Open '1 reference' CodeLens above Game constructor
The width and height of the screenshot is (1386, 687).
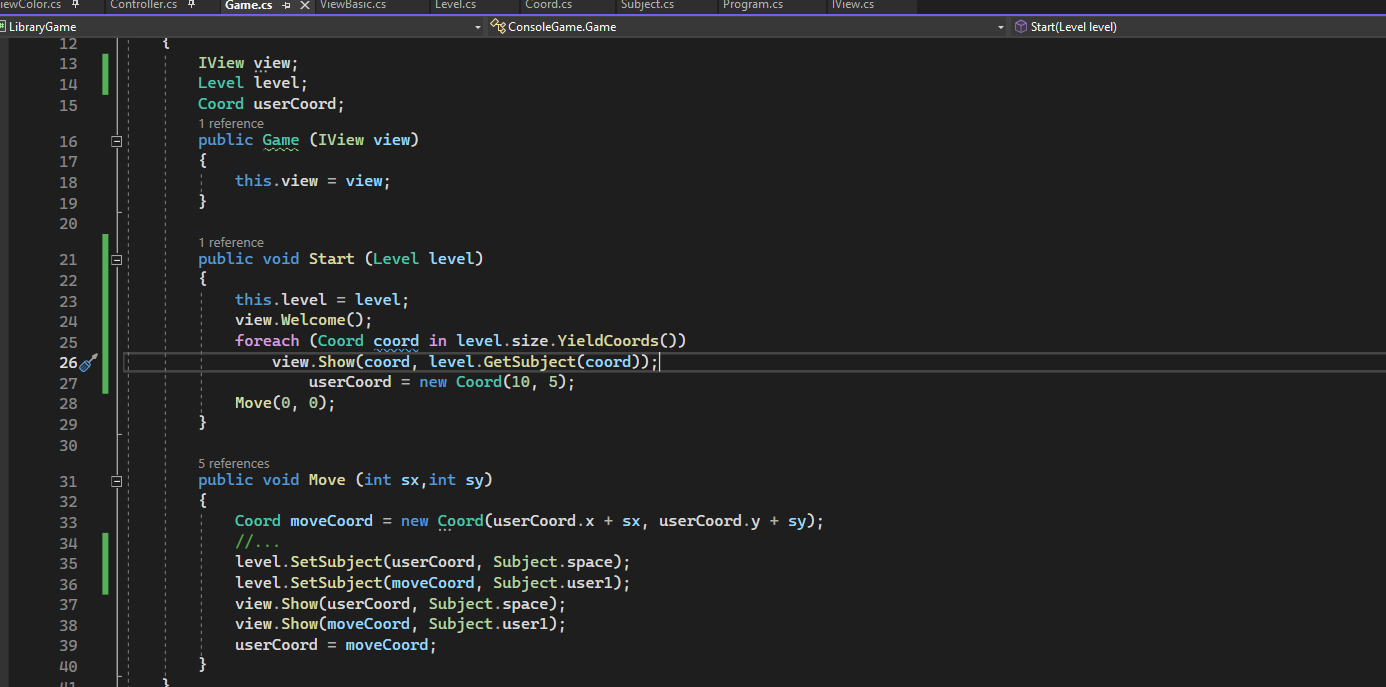pos(231,124)
